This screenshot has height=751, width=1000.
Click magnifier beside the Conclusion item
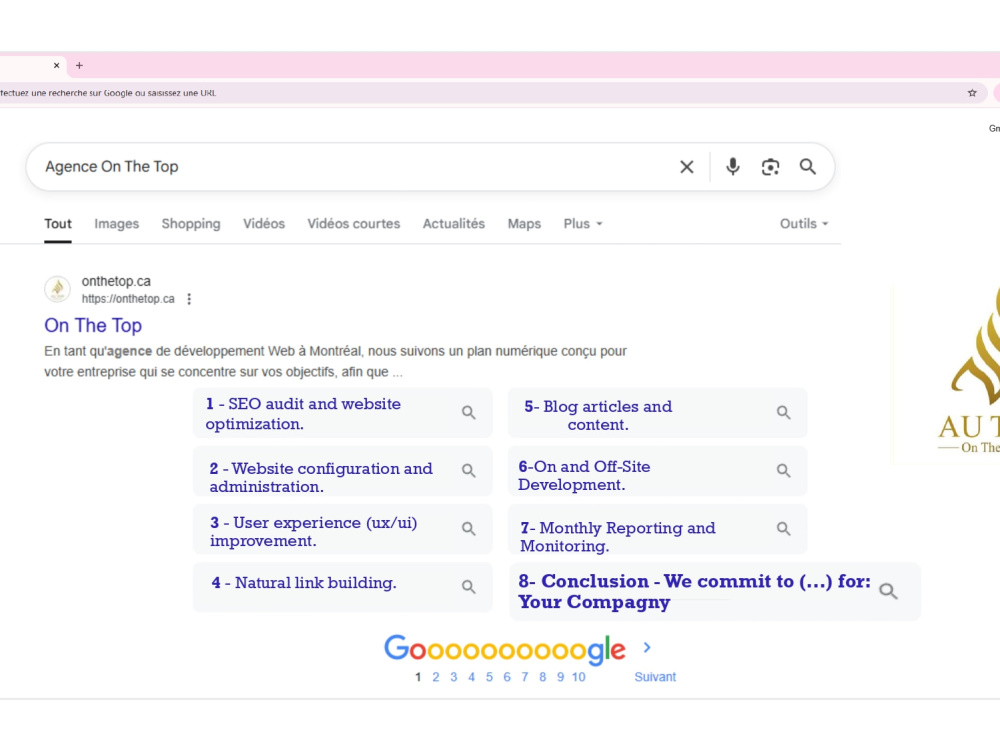[888, 591]
